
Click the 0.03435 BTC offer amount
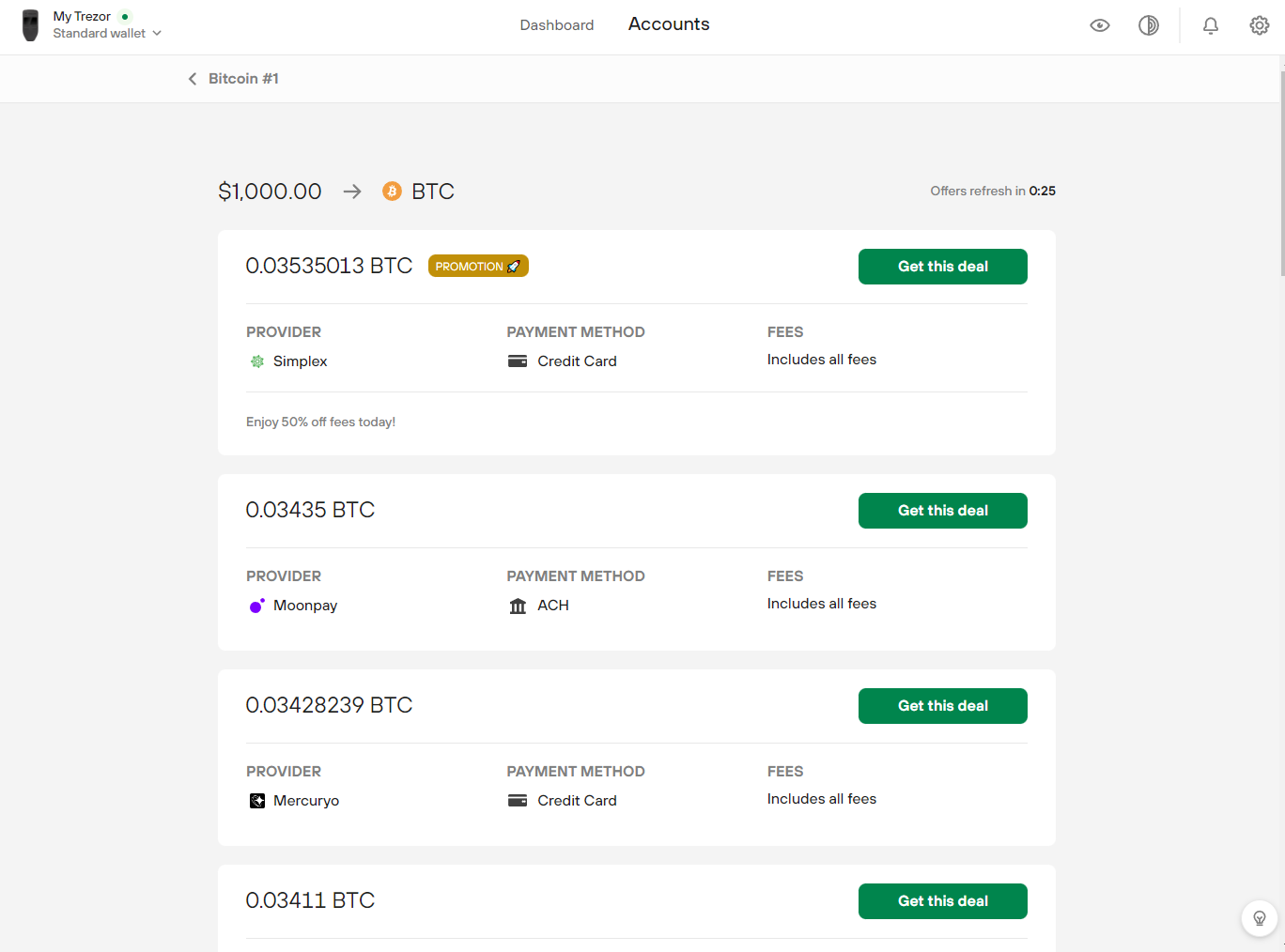pyautogui.click(x=310, y=510)
